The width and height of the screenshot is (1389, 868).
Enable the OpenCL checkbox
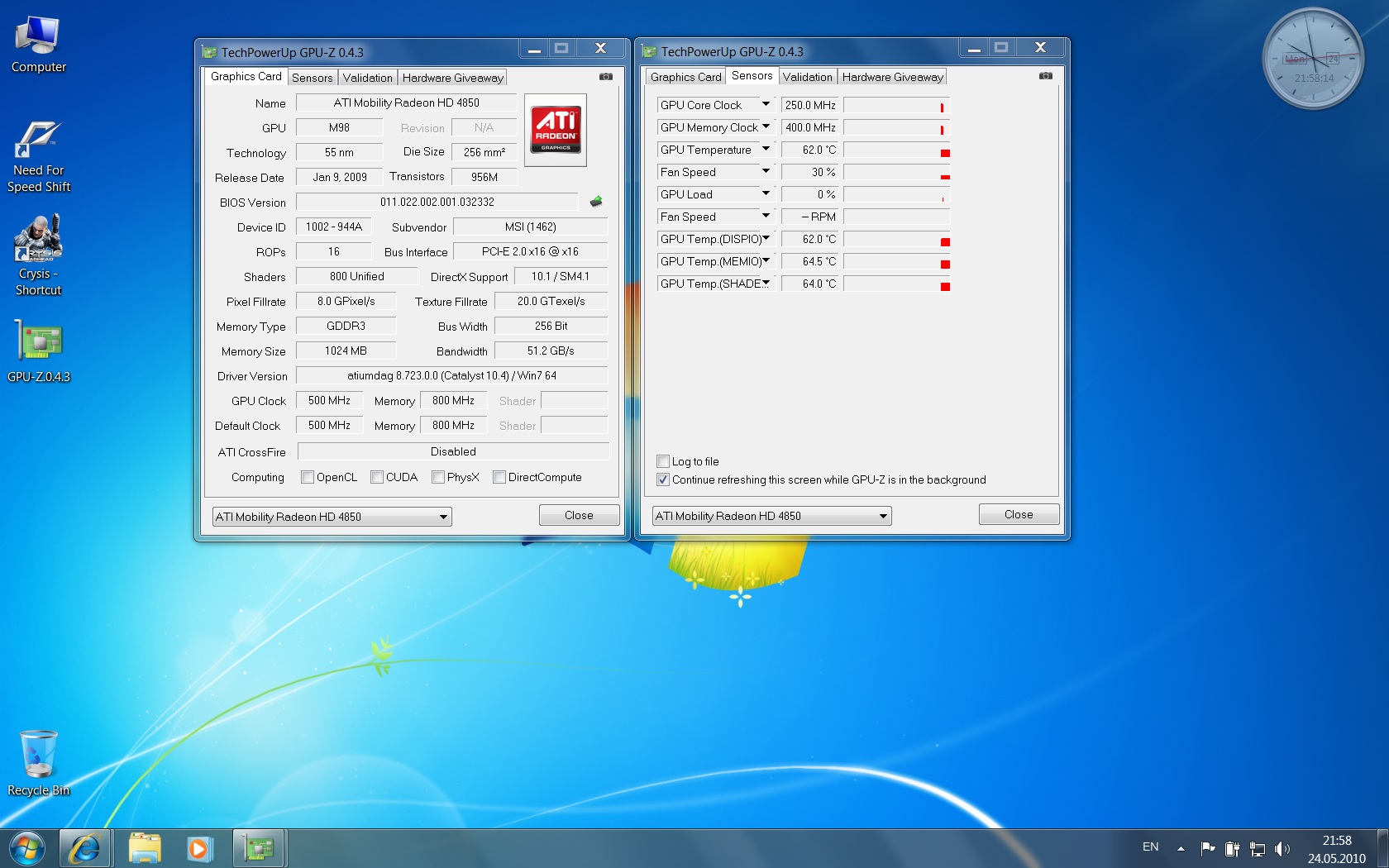(x=308, y=477)
